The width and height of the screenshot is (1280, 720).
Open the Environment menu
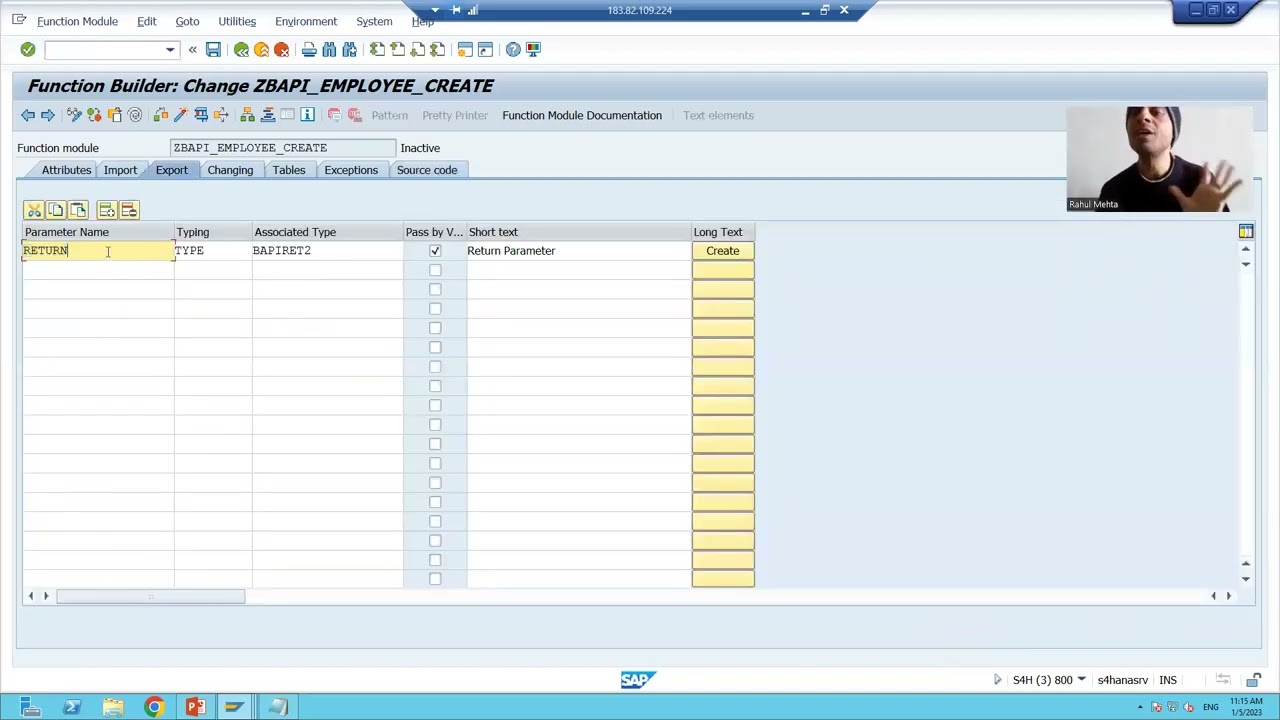(x=306, y=21)
